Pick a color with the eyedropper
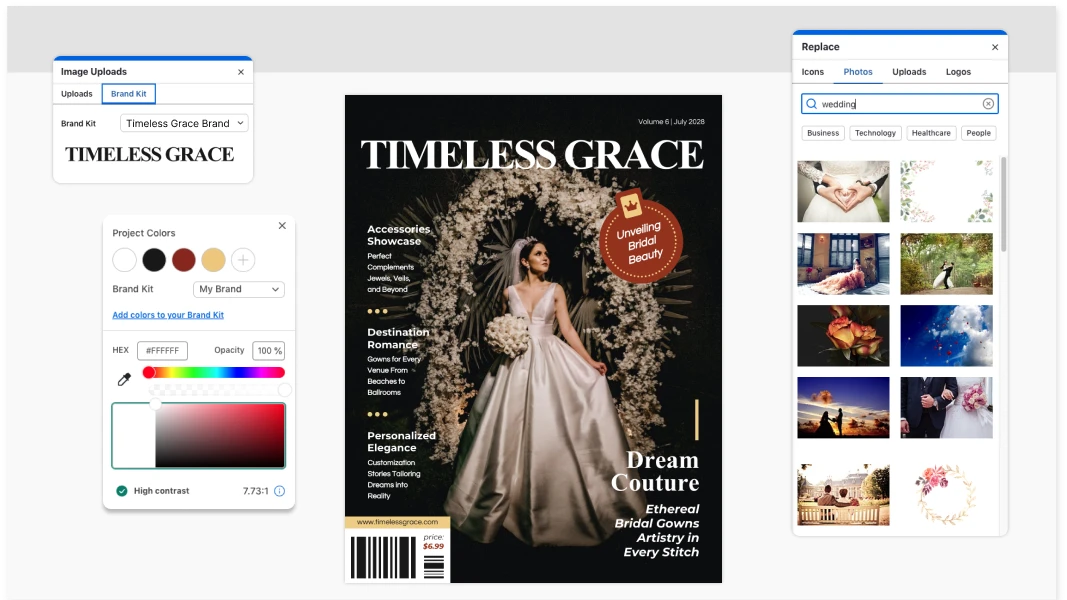This screenshot has width=1067, height=600. click(x=124, y=380)
